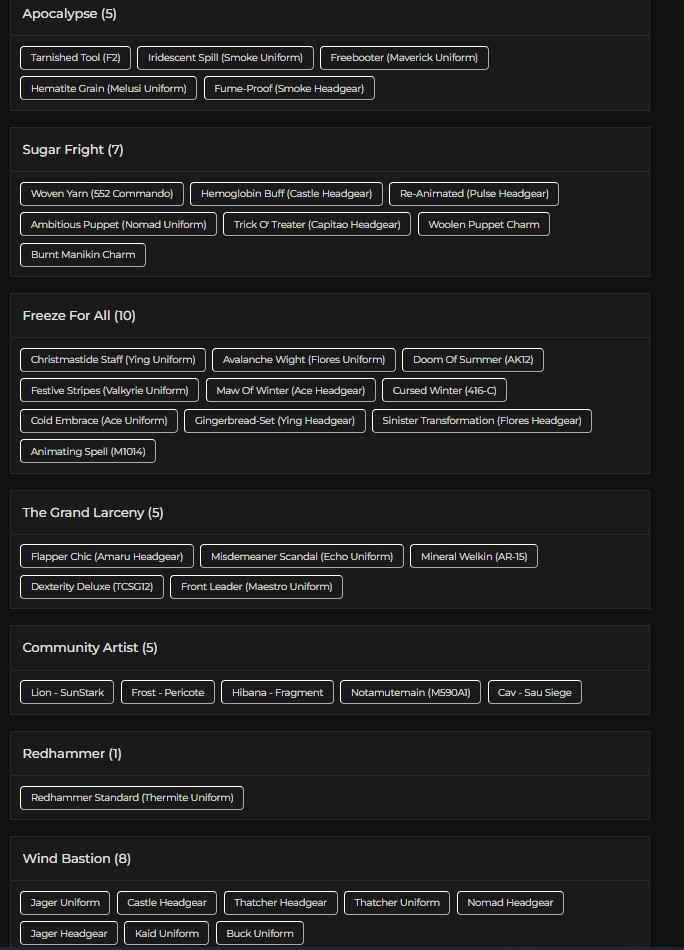This screenshot has height=950, width=684.
Task: Select Flapper Chic (Amaru Headgear) tag
Action: tap(107, 557)
